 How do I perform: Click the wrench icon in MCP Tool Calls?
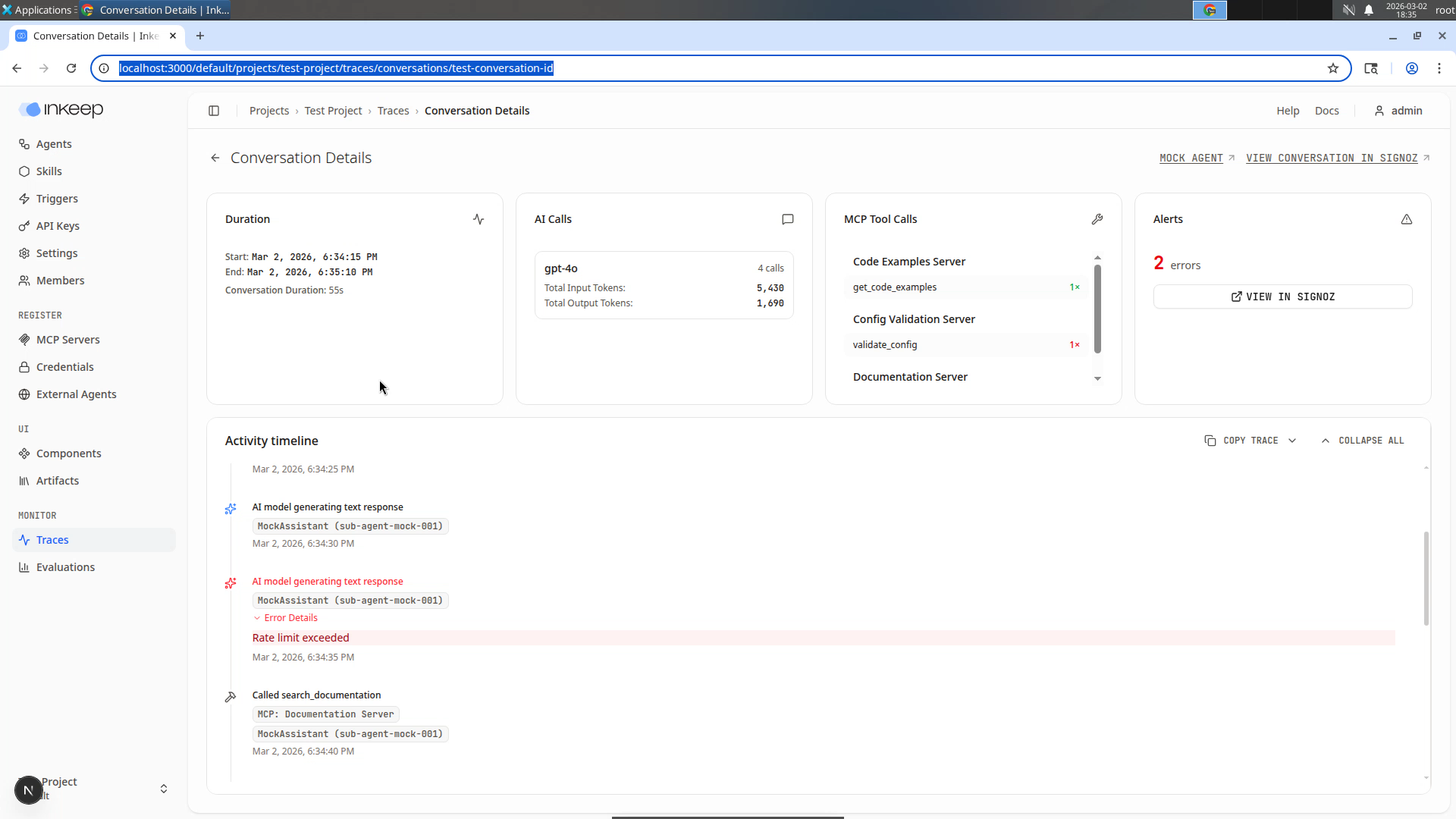click(x=1097, y=219)
